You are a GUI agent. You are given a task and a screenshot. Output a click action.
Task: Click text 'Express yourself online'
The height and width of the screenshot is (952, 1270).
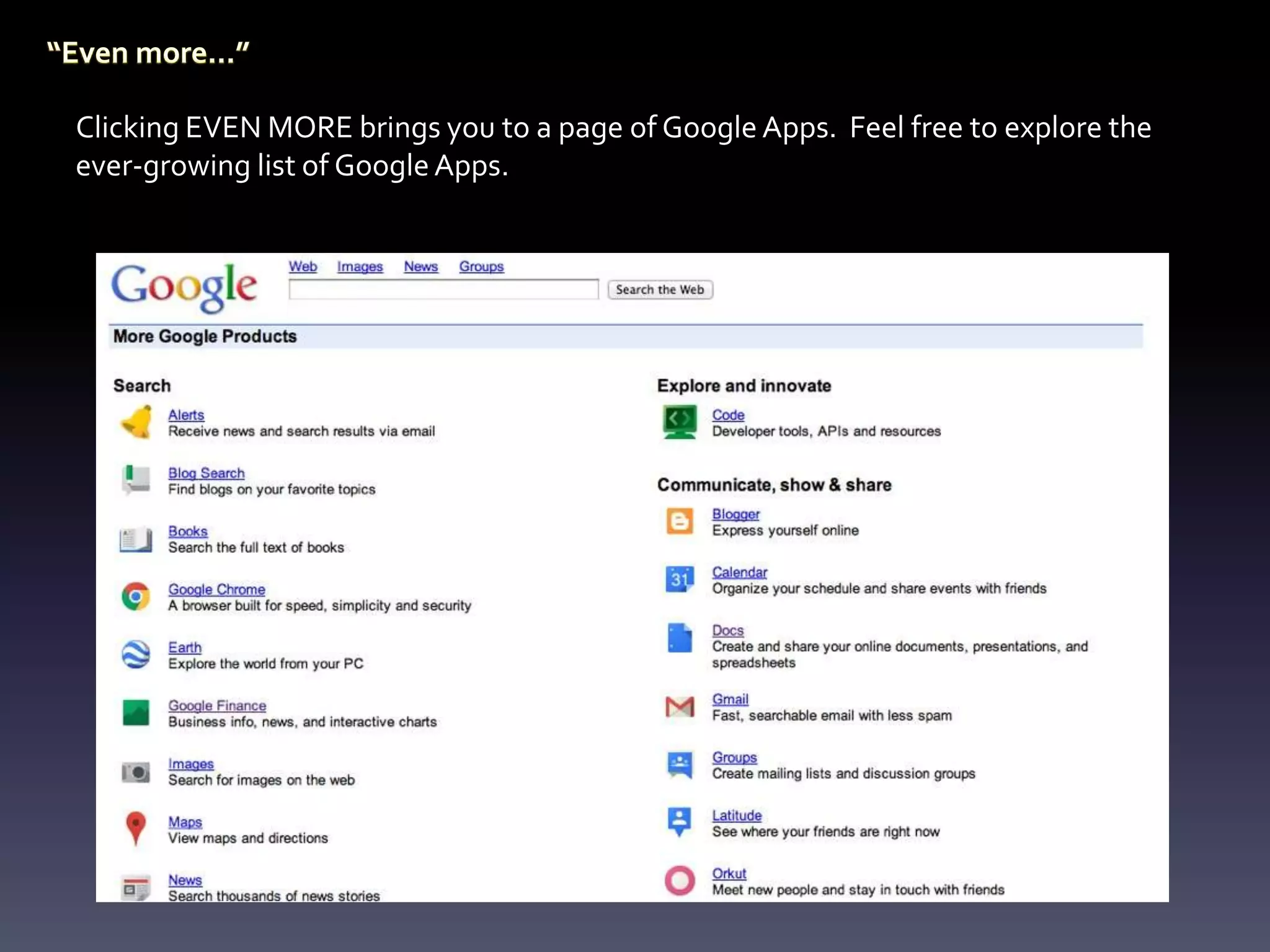pyautogui.click(x=785, y=531)
